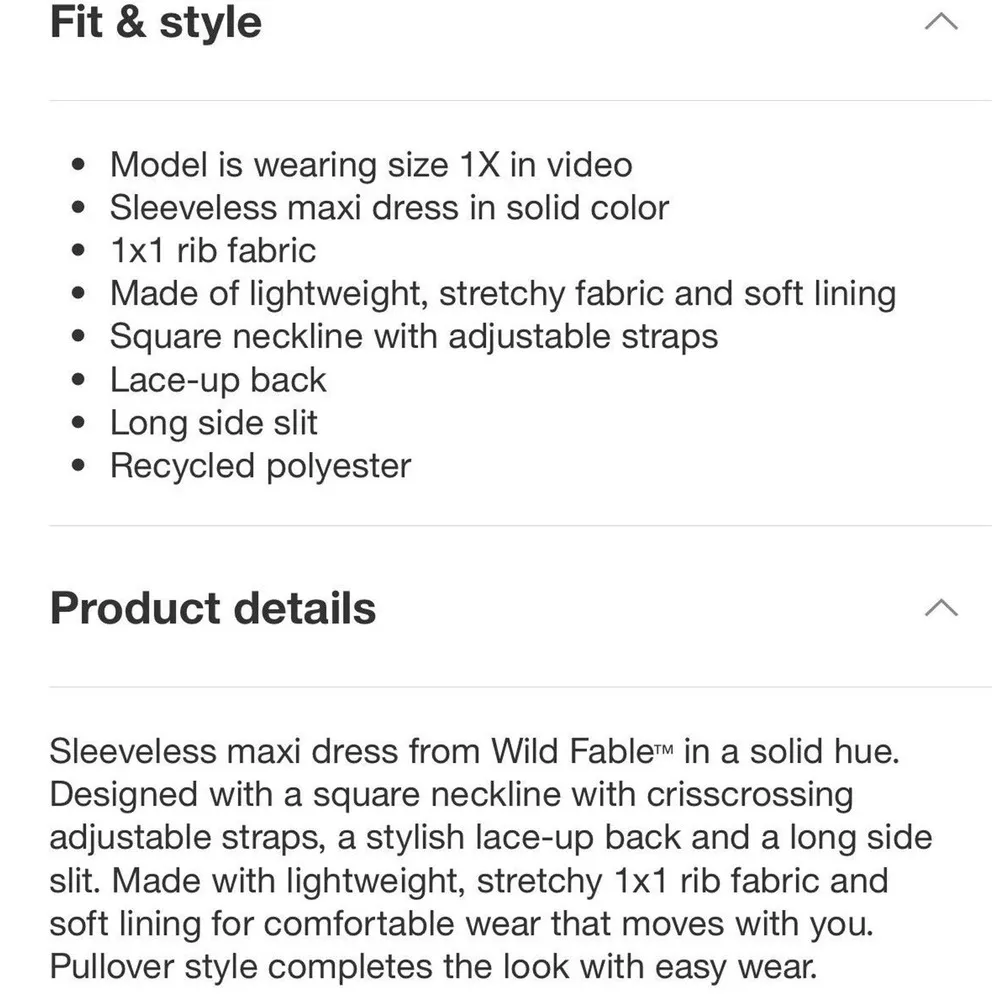Select the Fit & style section heading
This screenshot has width=1000, height=1000.
[x=155, y=22]
